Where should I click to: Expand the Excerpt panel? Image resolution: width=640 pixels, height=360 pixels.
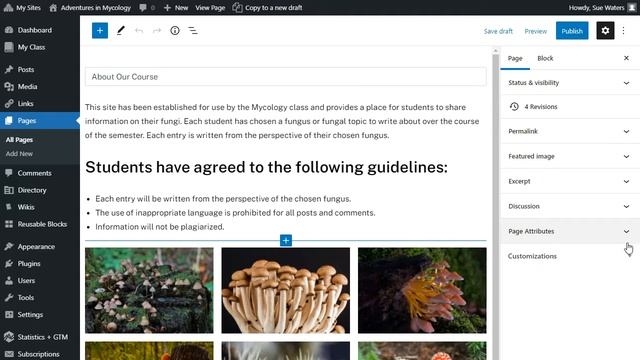[569, 181]
